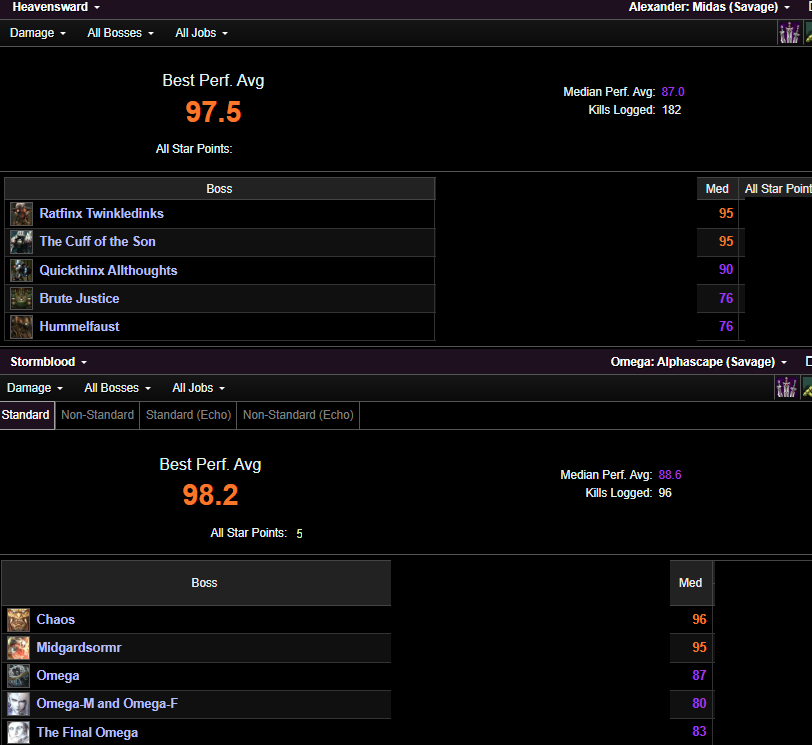Open the All Jobs dropdown under Heavensward

click(x=201, y=33)
